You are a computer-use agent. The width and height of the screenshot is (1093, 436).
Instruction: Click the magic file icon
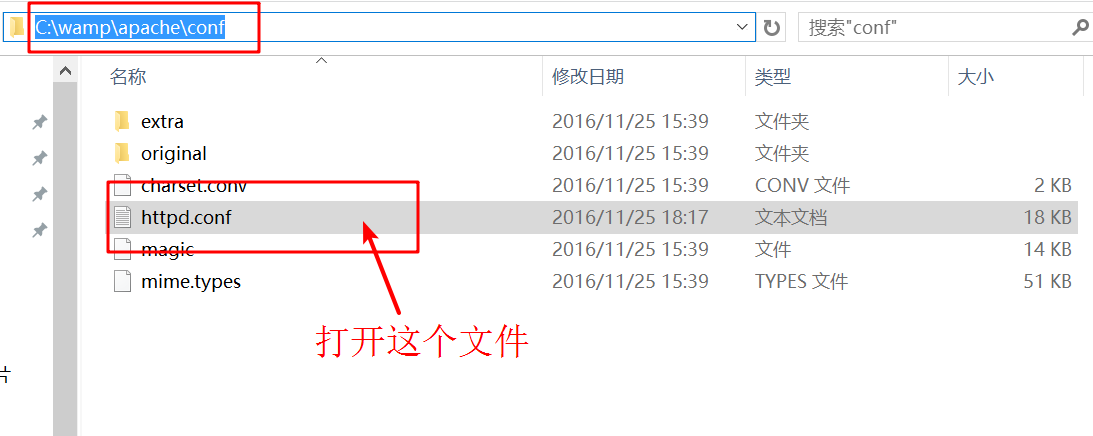[x=122, y=249]
